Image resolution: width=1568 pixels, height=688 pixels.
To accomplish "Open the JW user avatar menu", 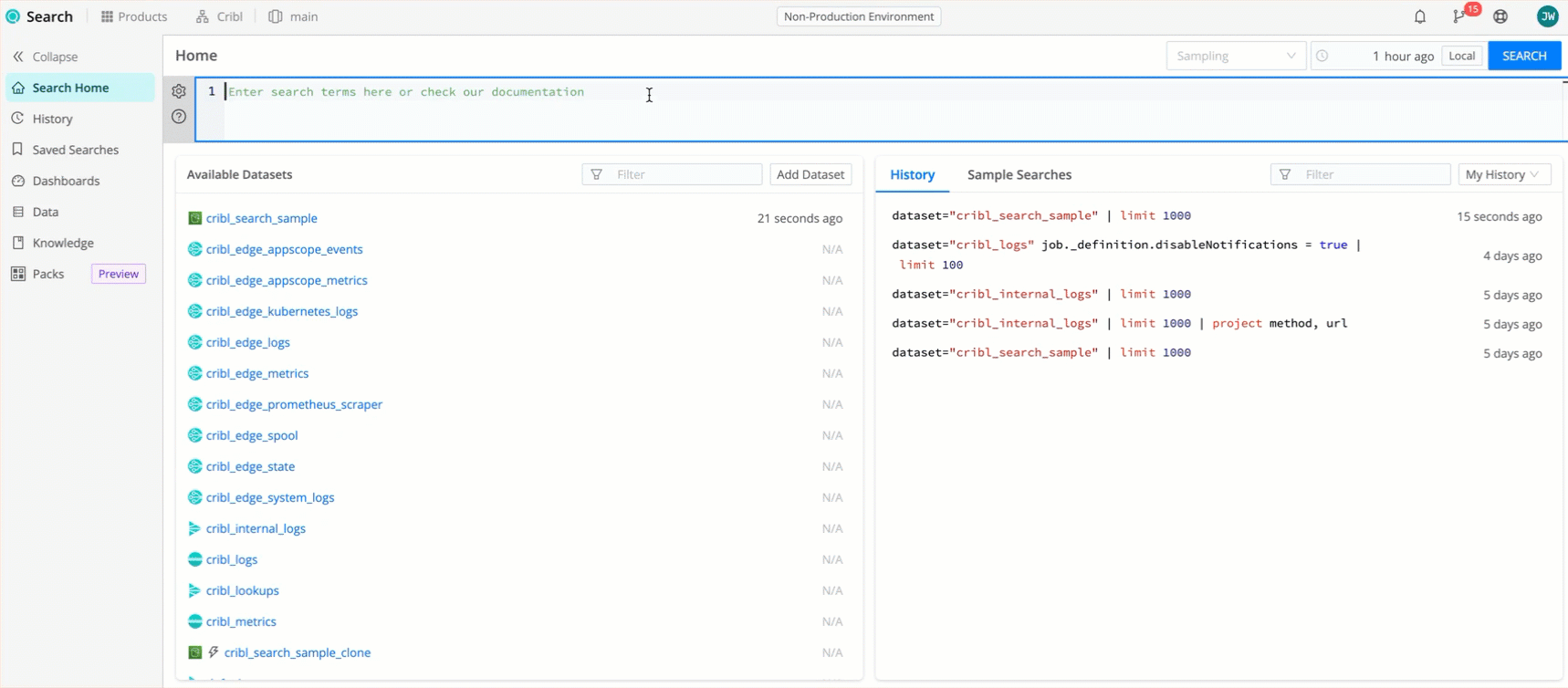I will coord(1547,16).
